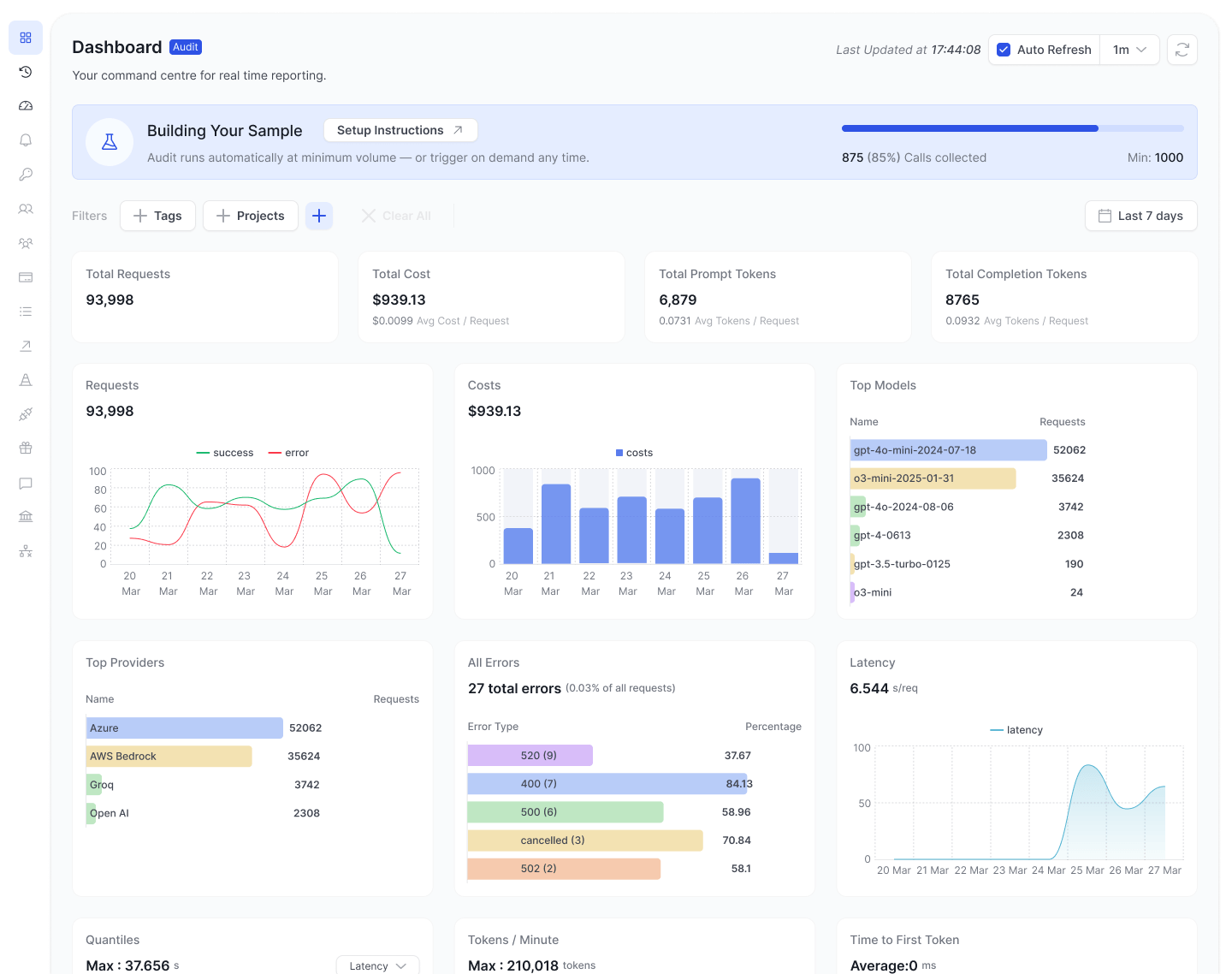Open the Last 7 days date range picker
1232x974 pixels.
1140,216
